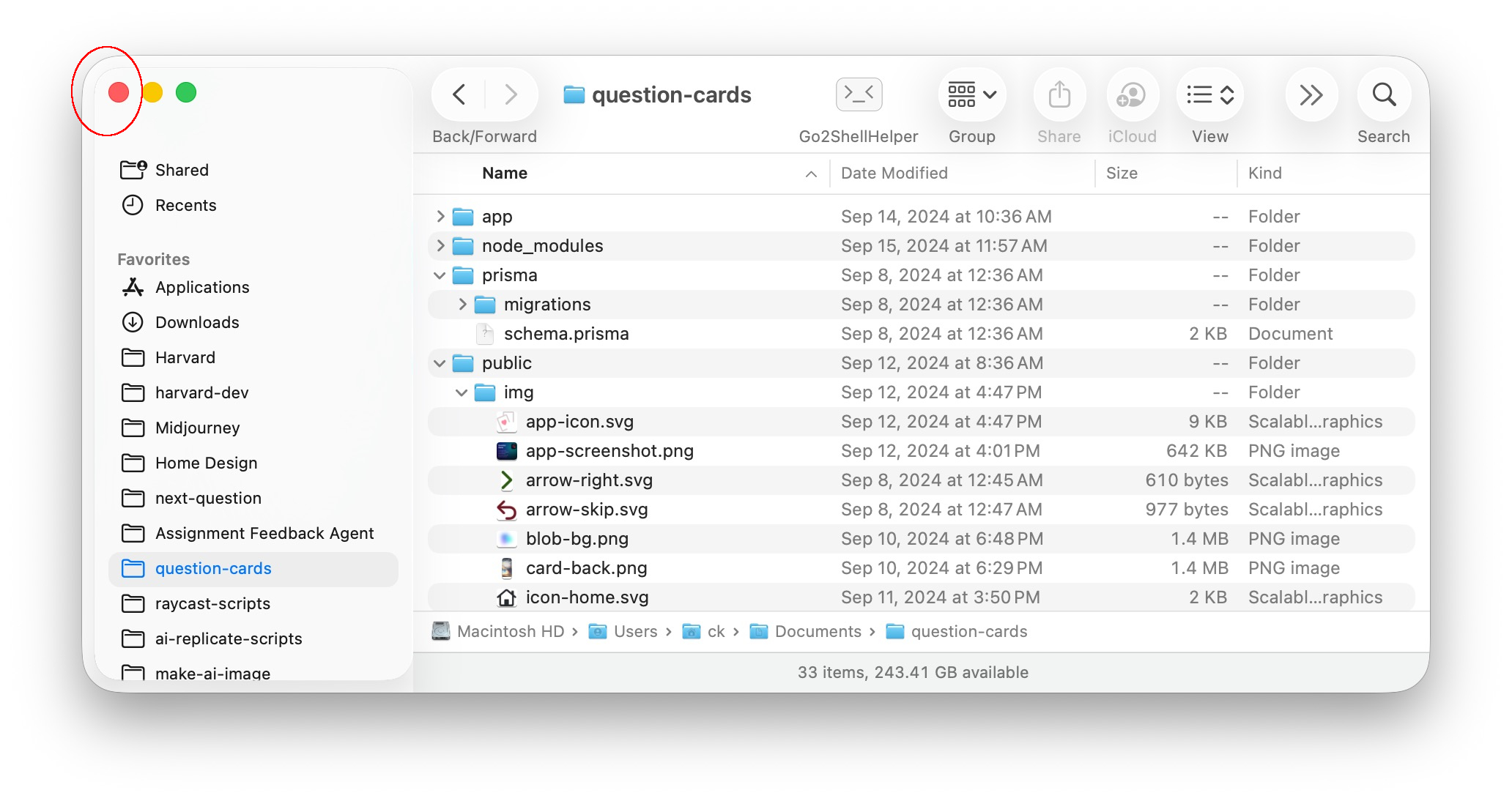The width and height of the screenshot is (1512, 801).
Task: Open the Search magnifier
Action: click(1384, 94)
